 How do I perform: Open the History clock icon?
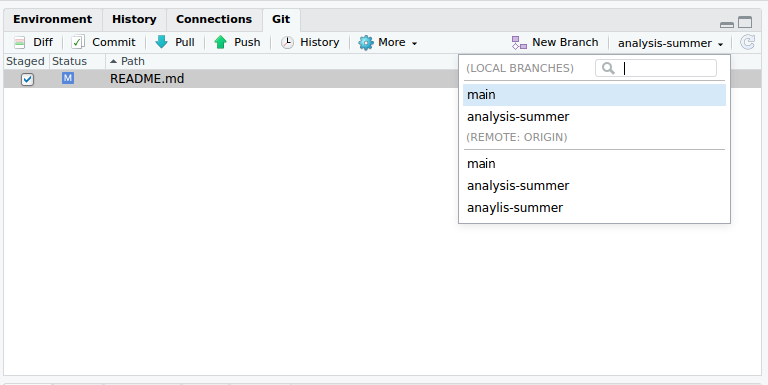coord(287,43)
